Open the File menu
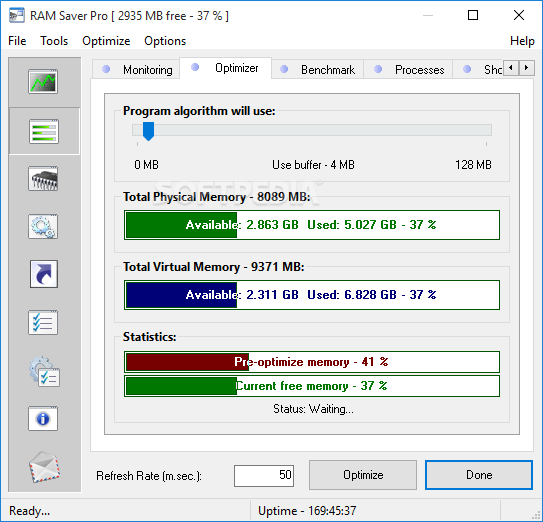 (x=17, y=41)
